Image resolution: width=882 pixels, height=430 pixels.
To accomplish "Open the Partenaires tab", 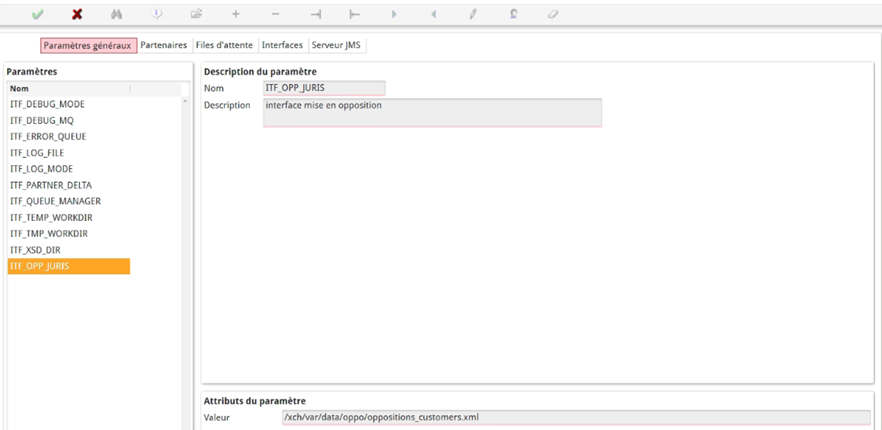I will pyautogui.click(x=163, y=45).
